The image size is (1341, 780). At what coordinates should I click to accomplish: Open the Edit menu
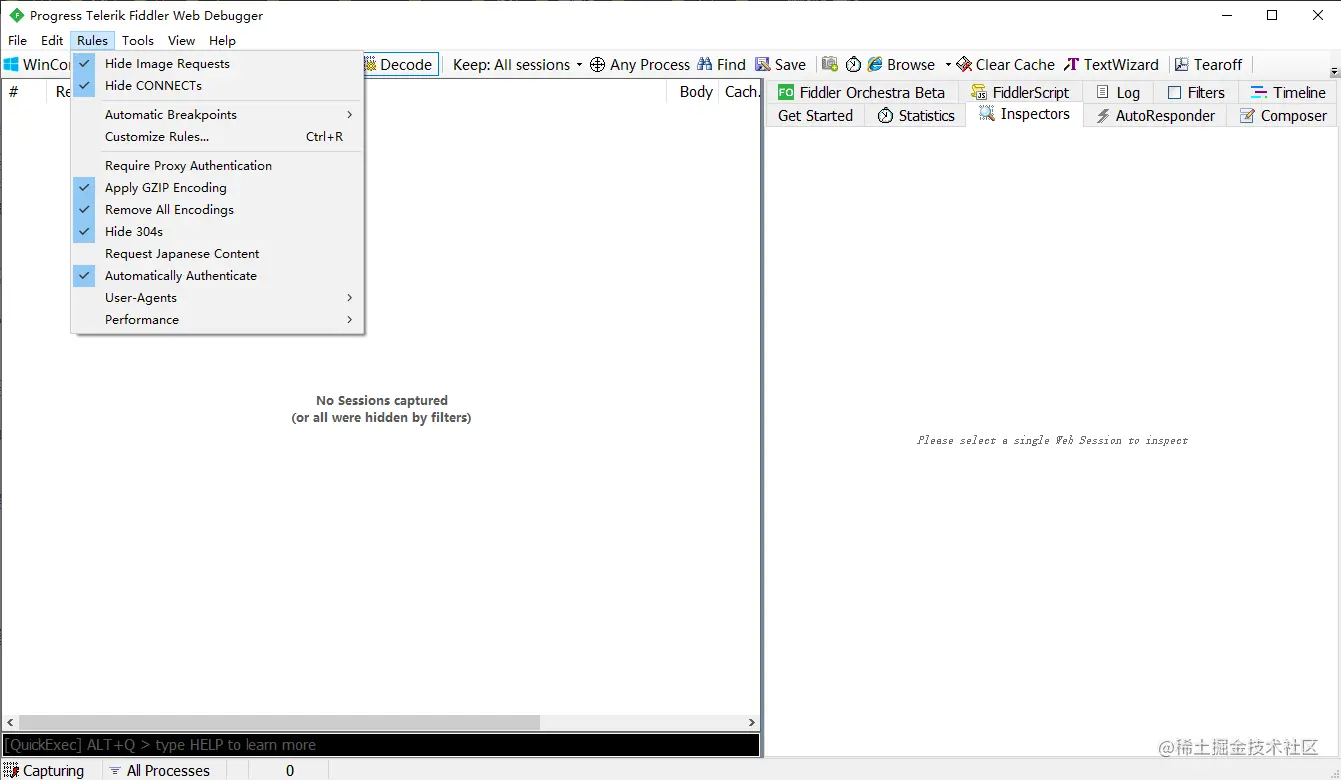[x=52, y=41]
